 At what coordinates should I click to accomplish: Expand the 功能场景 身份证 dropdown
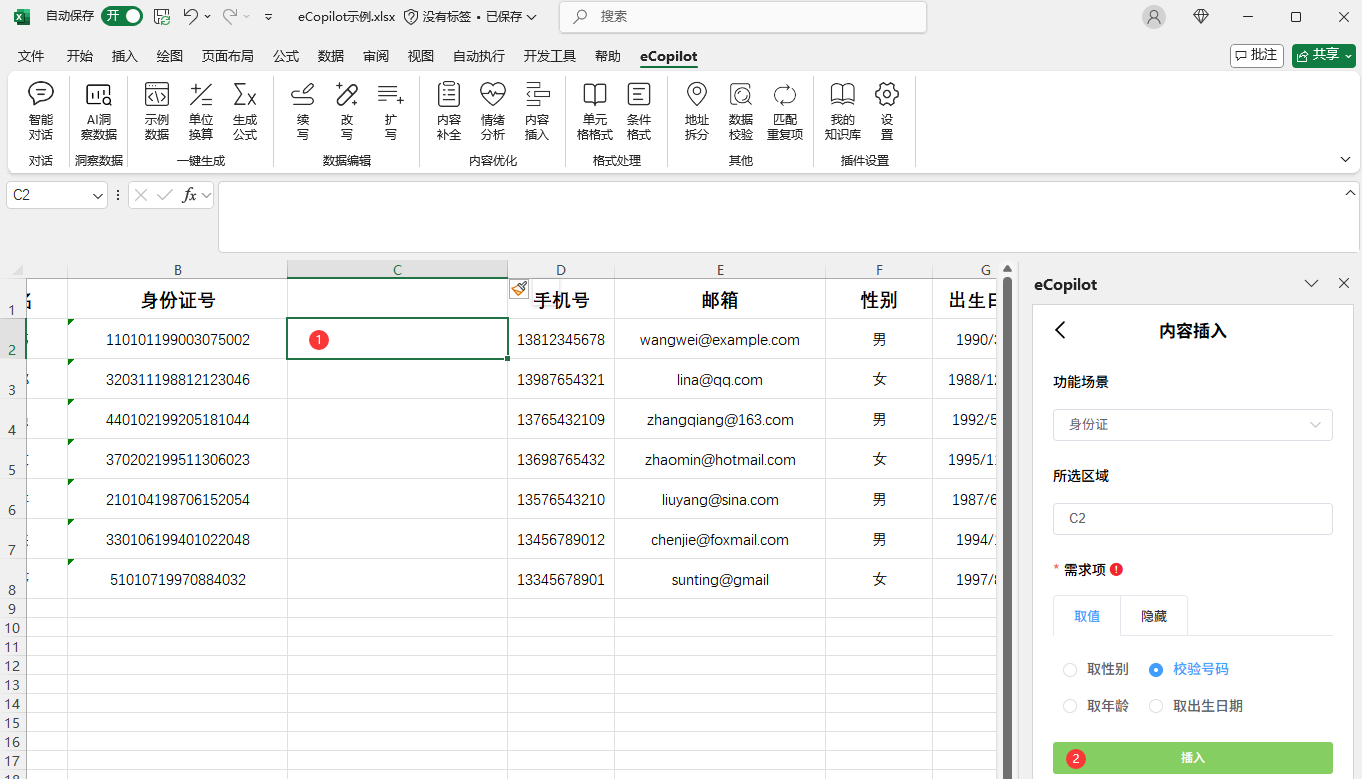pos(1192,425)
